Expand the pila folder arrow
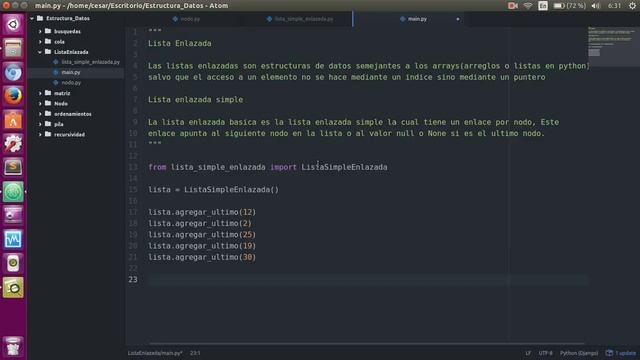 40,124
